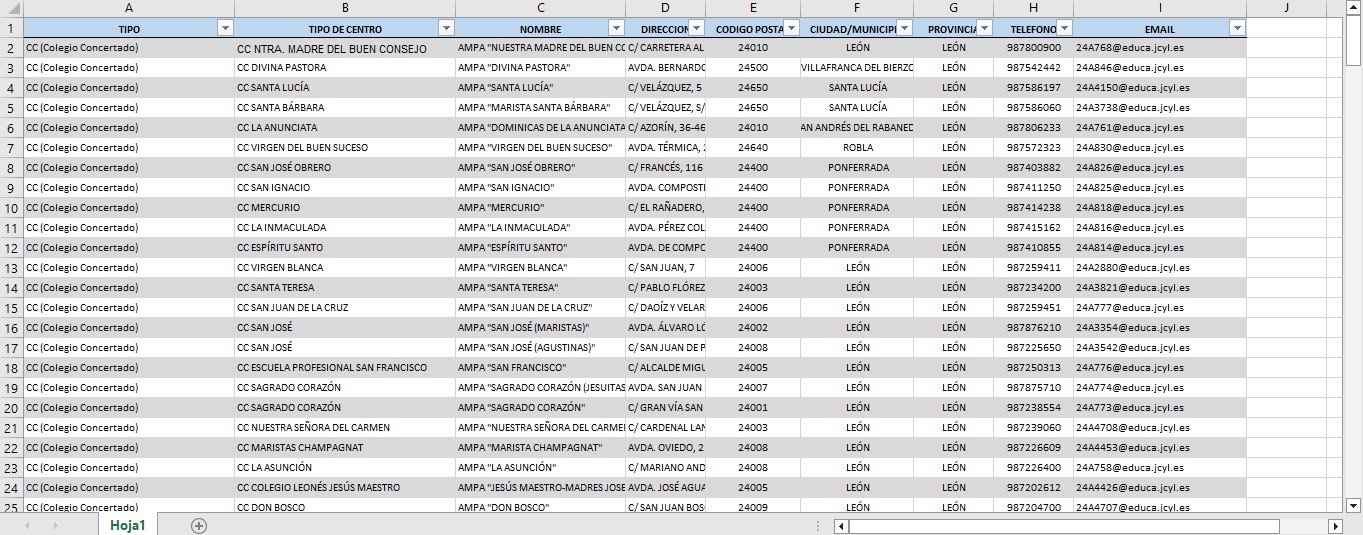1363x535 pixels.
Task: Open the TIPO column filter dropdown
Action: tap(225, 29)
